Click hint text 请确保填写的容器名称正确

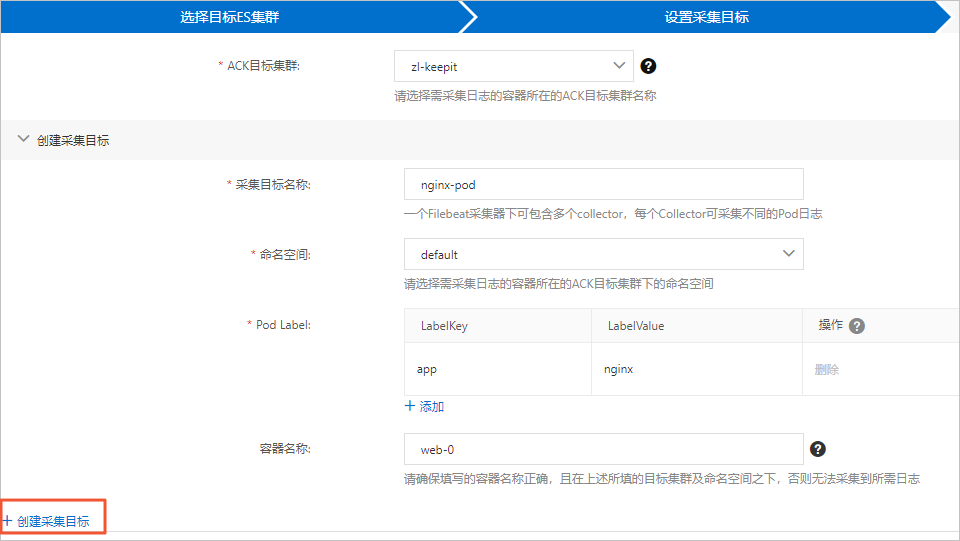pos(662,479)
